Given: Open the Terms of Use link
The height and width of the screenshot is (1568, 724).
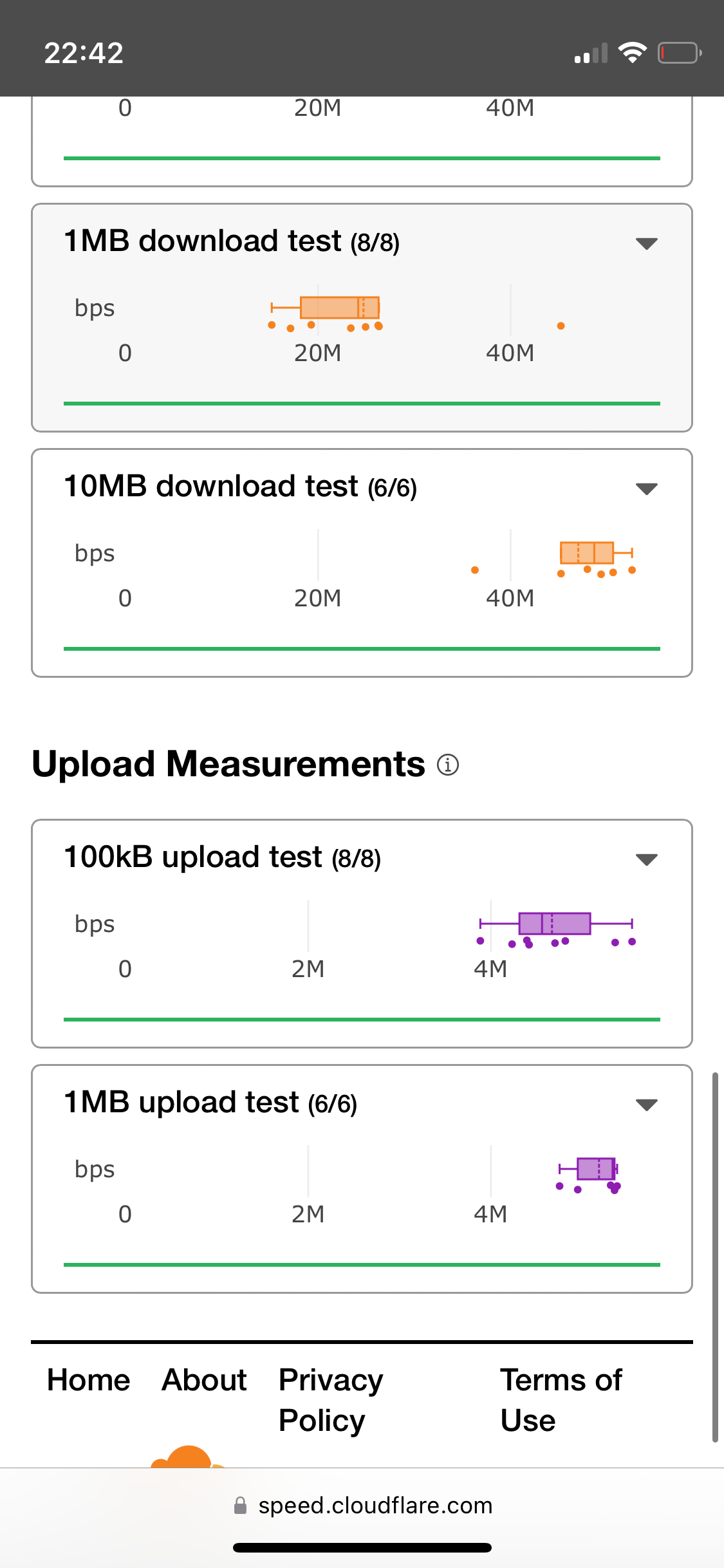Looking at the screenshot, I should 561,1400.
